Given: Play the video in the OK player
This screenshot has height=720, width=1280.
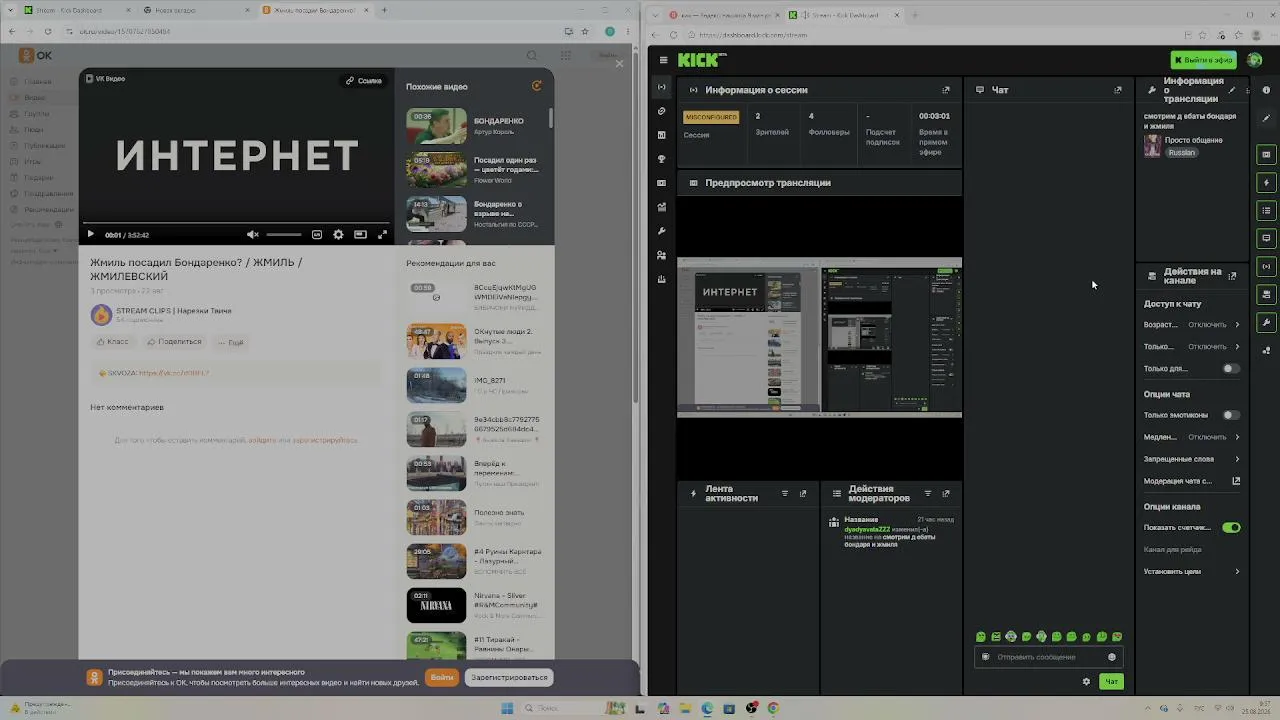Looking at the screenshot, I should [90, 234].
